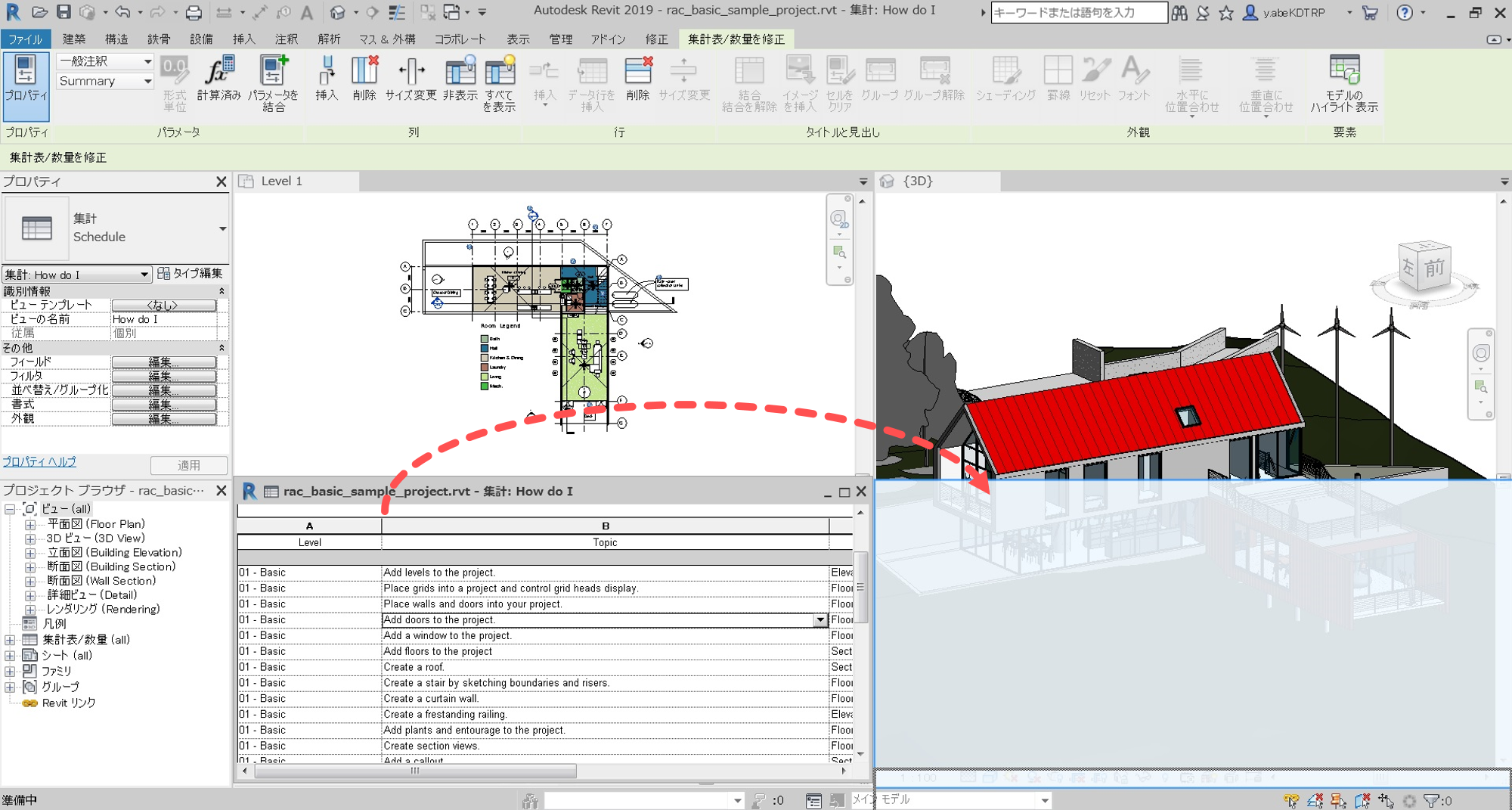This screenshot has height=810, width=1512.
Task: Click the Undo arrow in quick access toolbar
Action: click(x=122, y=12)
